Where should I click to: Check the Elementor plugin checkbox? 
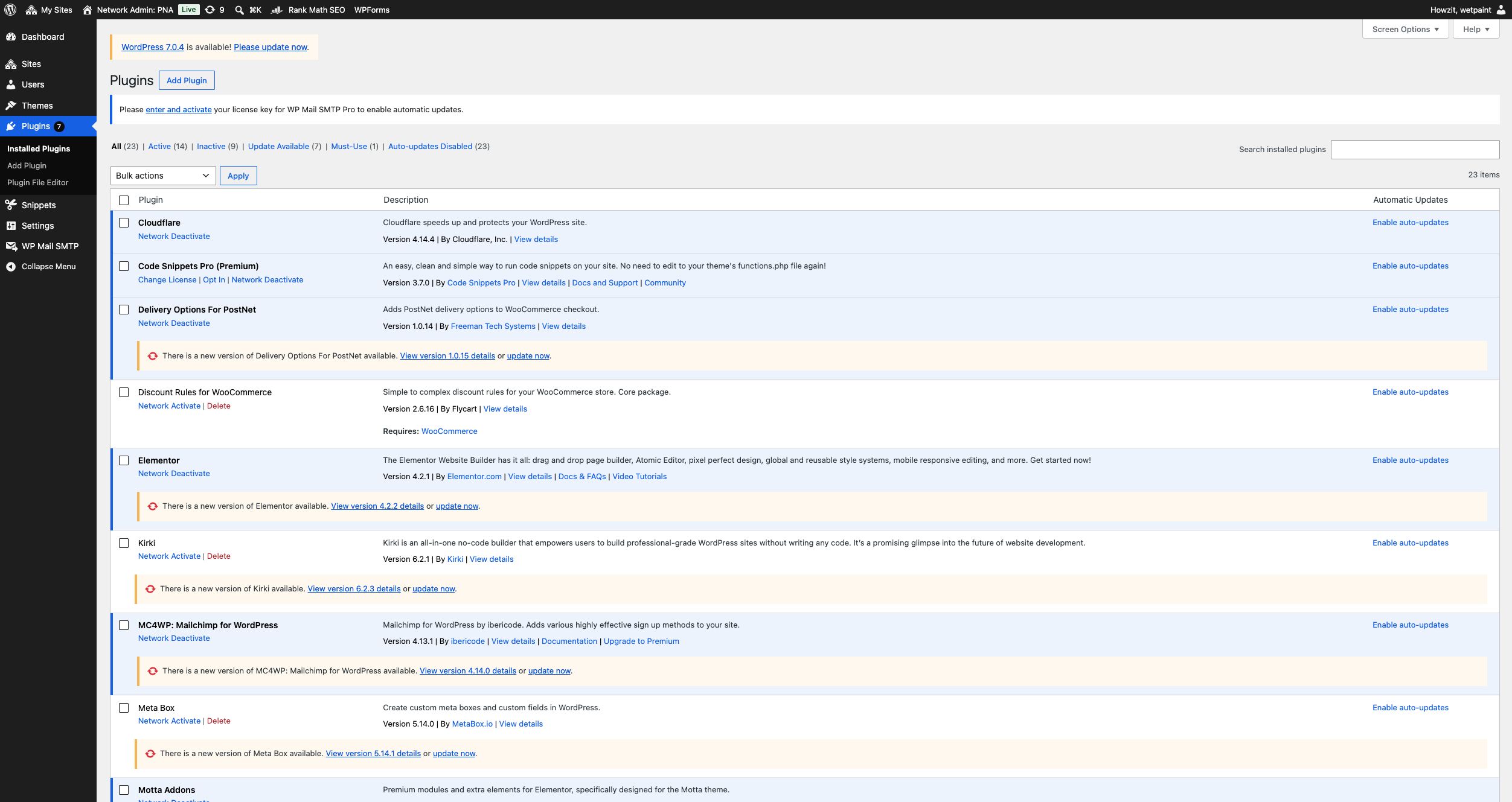pos(124,460)
